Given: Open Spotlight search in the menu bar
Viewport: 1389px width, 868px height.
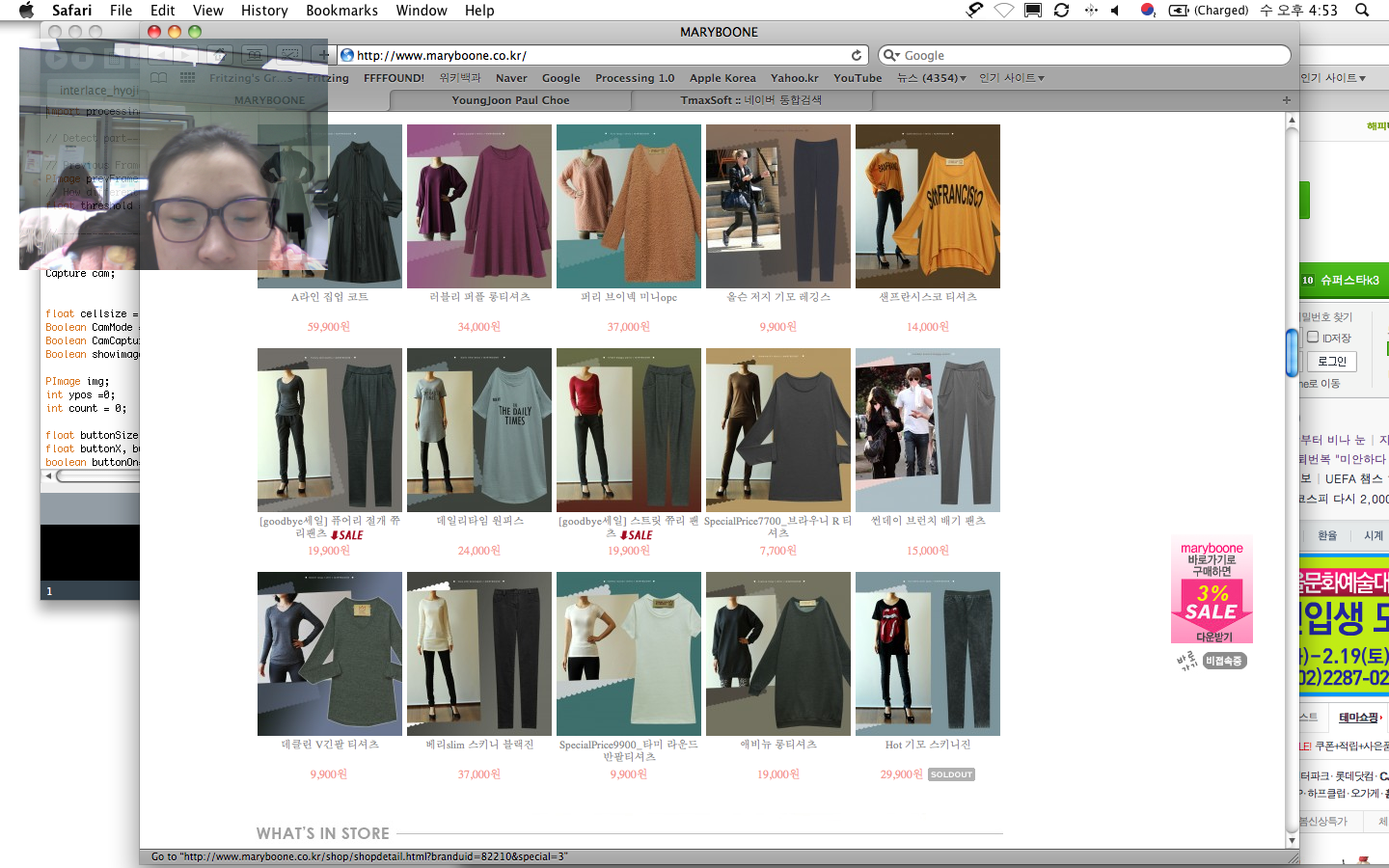Looking at the screenshot, I should (x=1362, y=11).
